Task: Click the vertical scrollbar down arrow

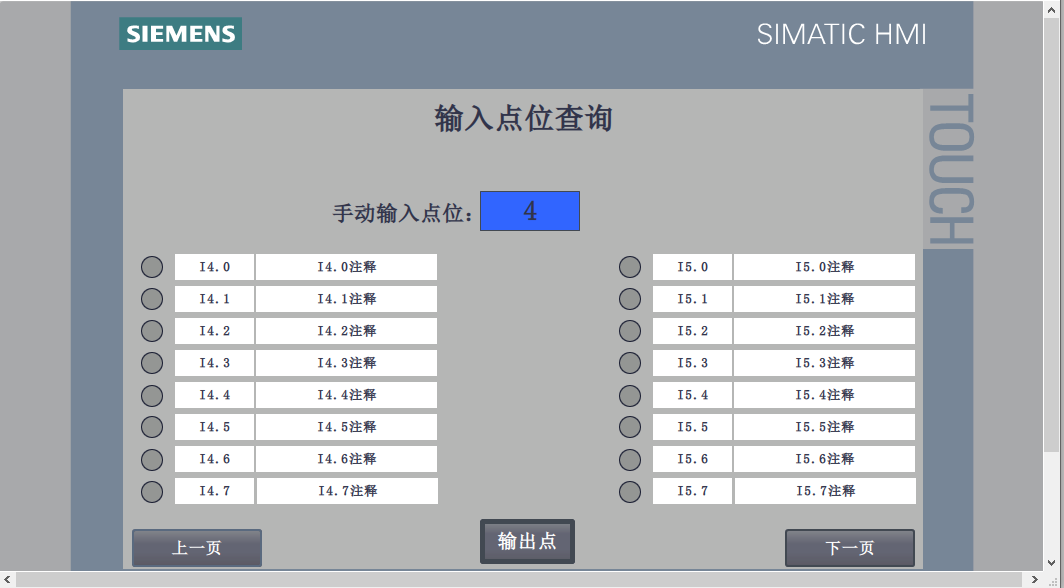Action: (x=1054, y=562)
